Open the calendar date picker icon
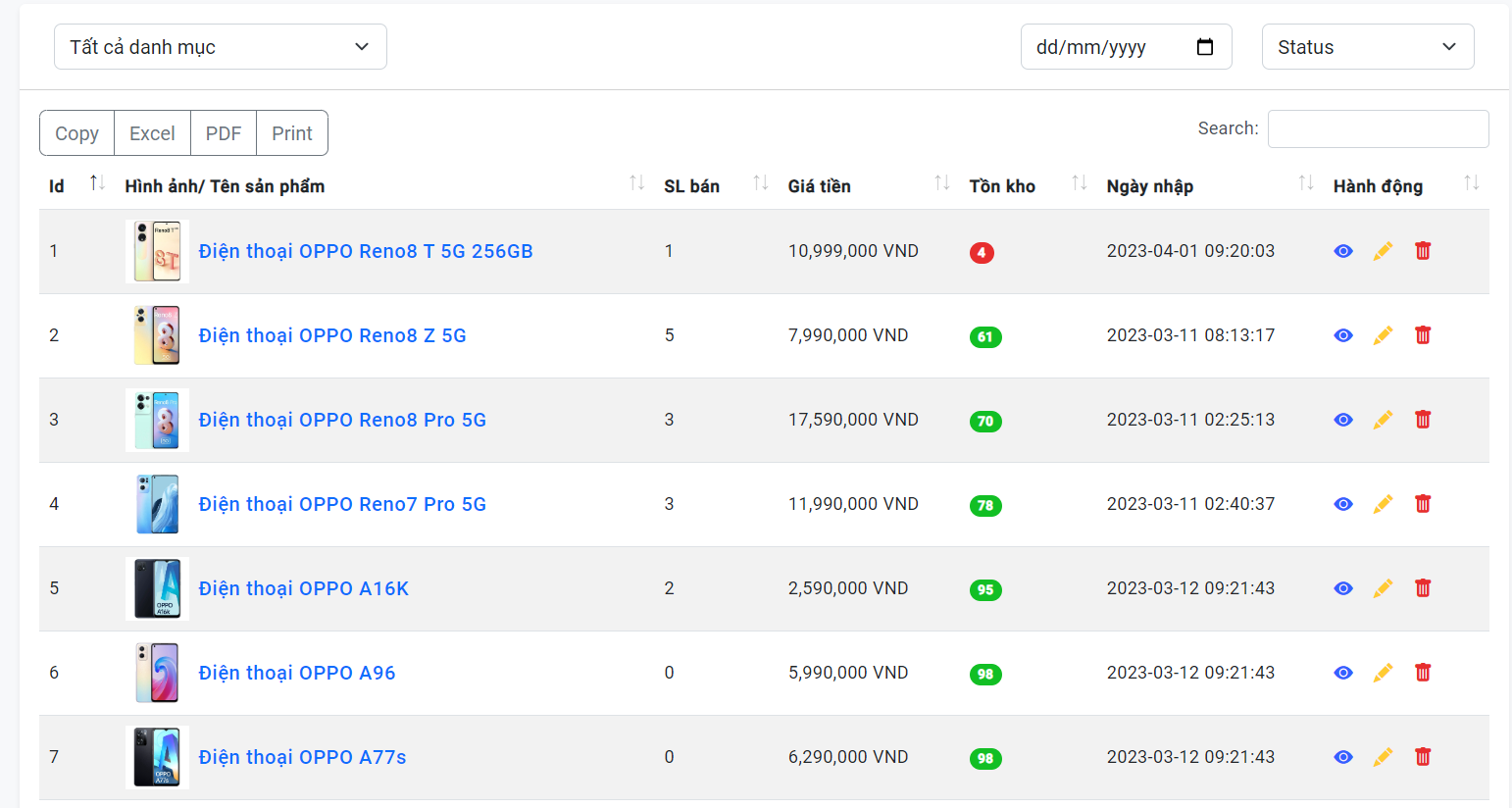 click(1205, 47)
